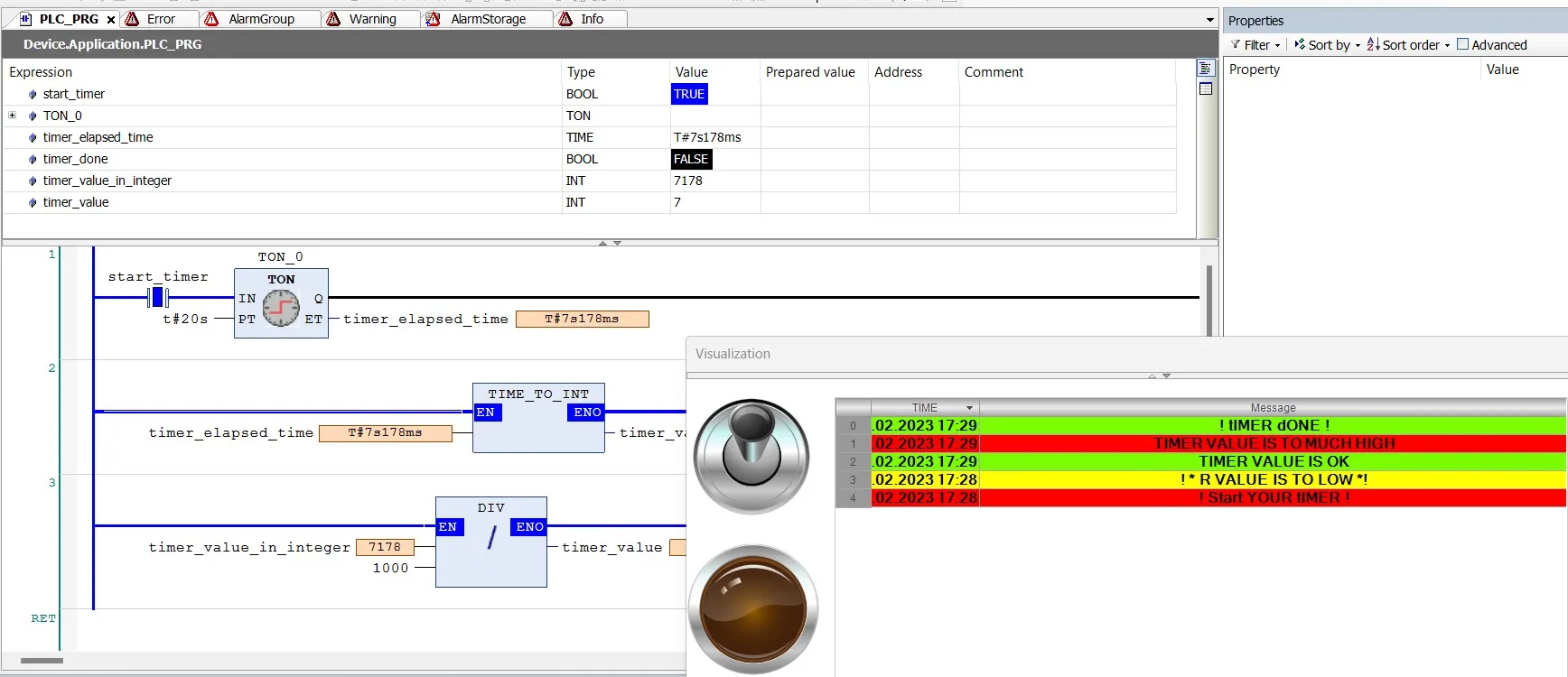Open the TIME column sort dropdown in alarm table
The width and height of the screenshot is (1568, 677).
coord(969,408)
